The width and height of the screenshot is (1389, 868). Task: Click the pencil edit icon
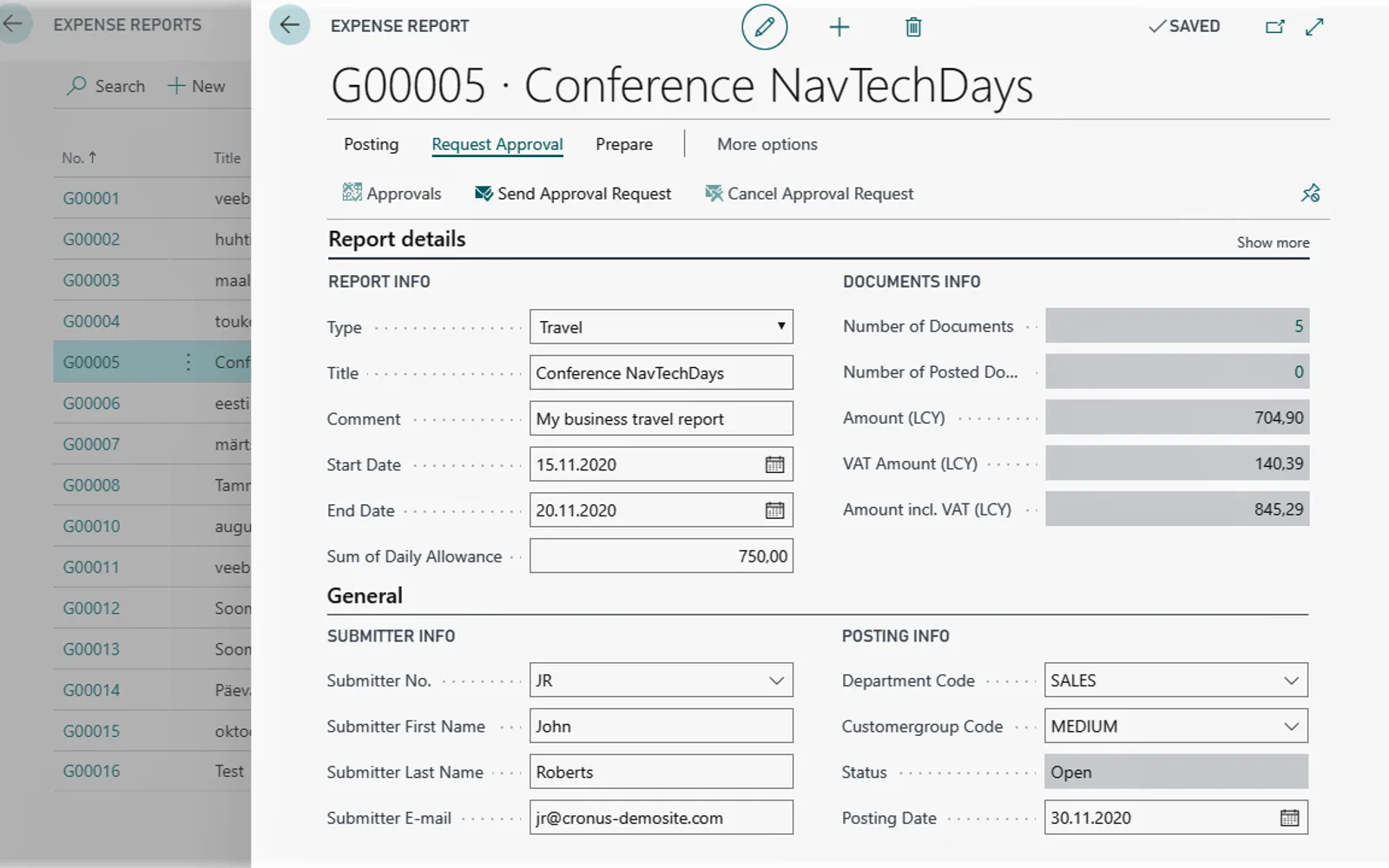pos(764,27)
